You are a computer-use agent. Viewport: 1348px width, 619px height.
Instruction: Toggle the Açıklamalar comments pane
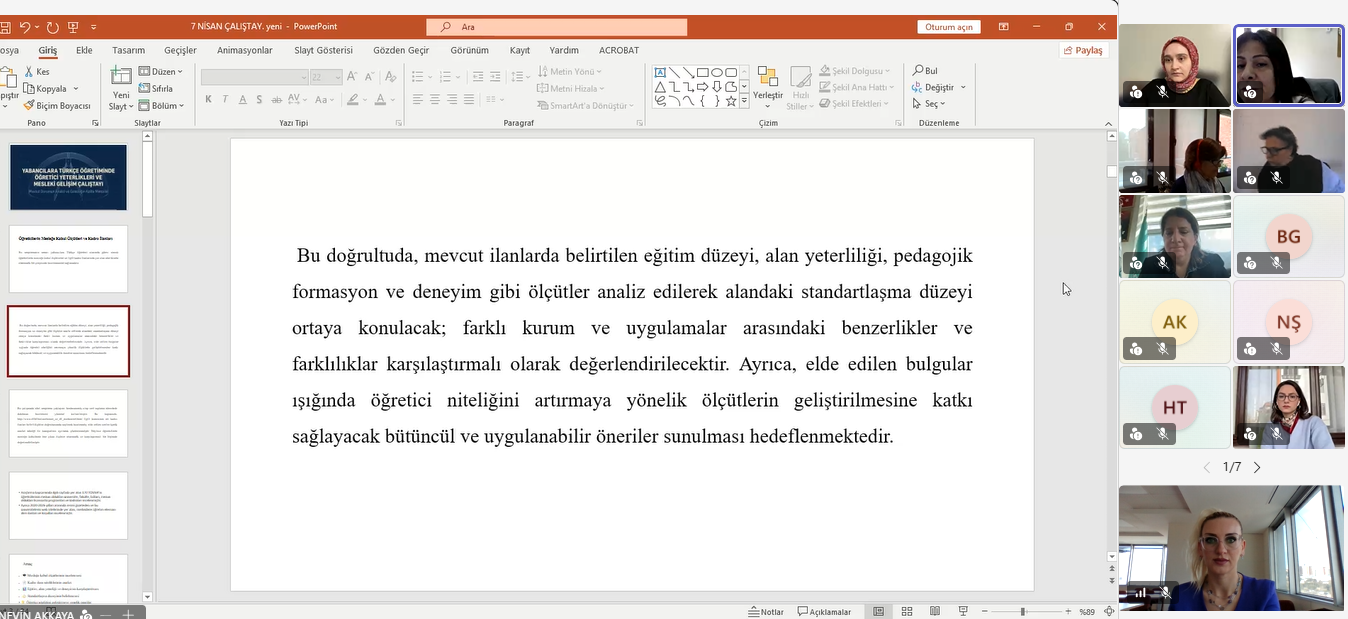tap(823, 612)
